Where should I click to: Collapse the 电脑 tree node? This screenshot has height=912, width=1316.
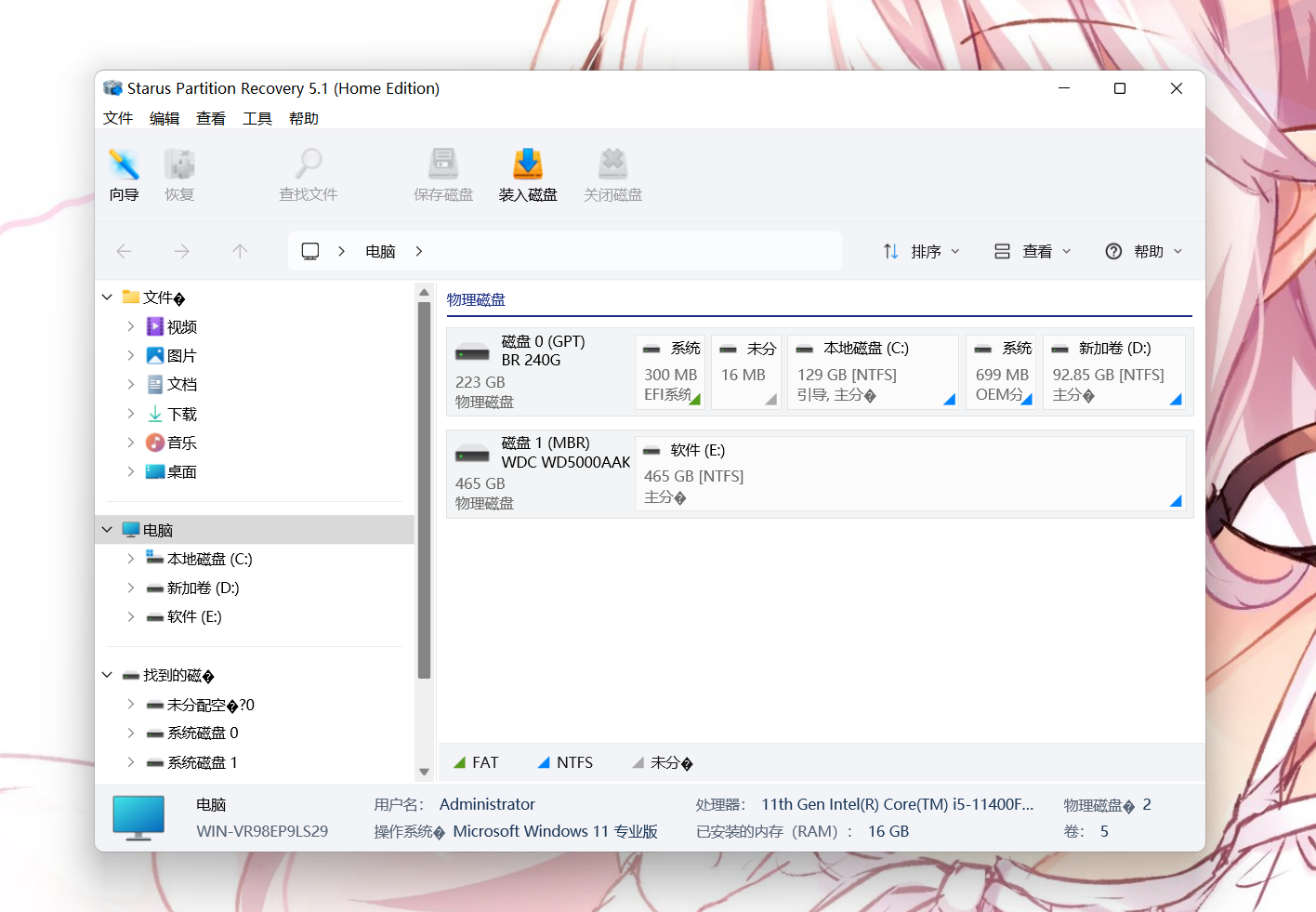pos(108,530)
